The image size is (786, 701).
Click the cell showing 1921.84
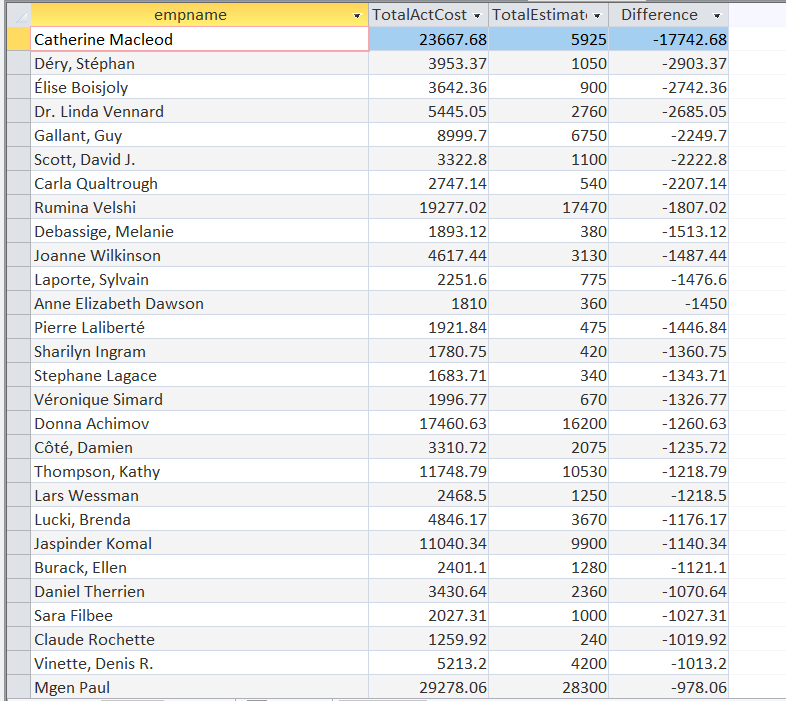click(429, 327)
